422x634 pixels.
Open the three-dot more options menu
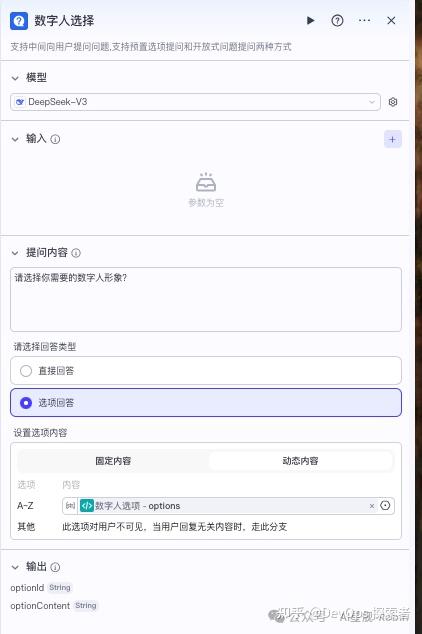coord(364,20)
